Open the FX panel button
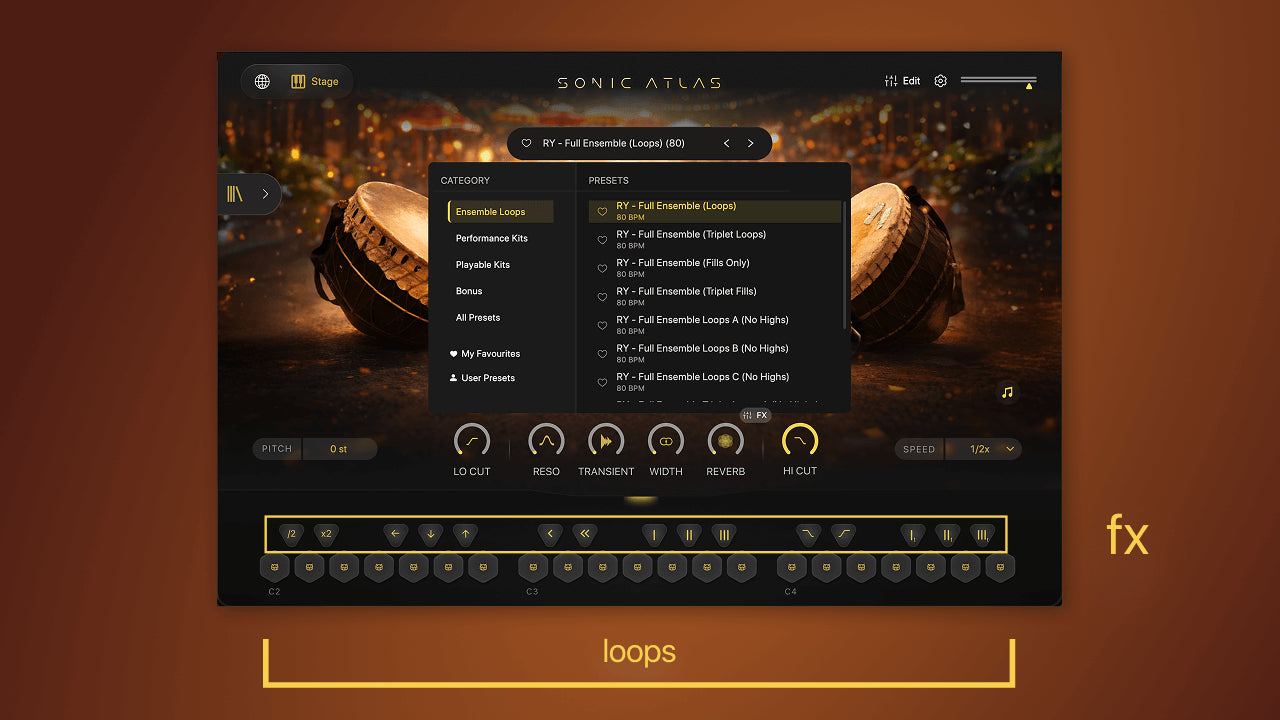Viewport: 1280px width, 720px height. 756,415
